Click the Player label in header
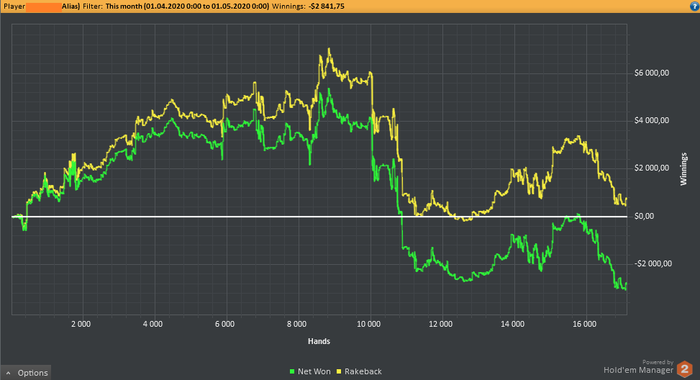This screenshot has width=700, height=380. (x=14, y=6)
